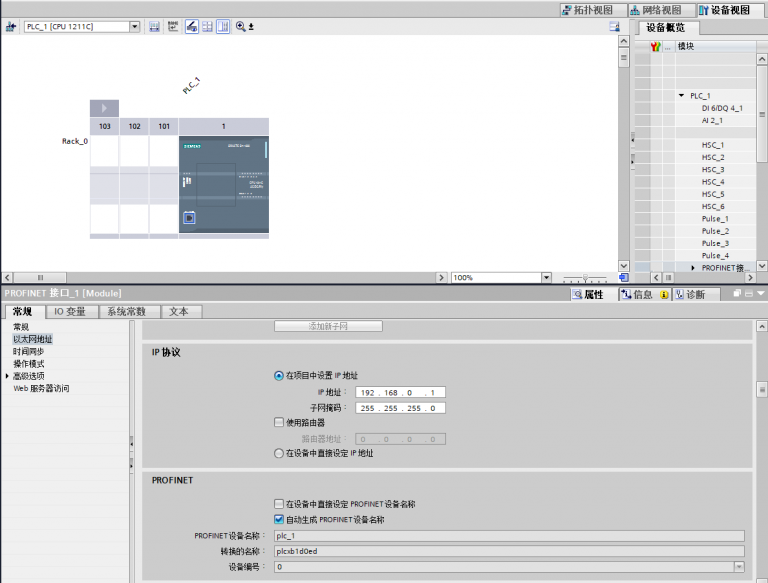Screen dimensions: 768x583
Task: Expand the PROFINET interface row in device overview
Action: click(x=693, y=267)
